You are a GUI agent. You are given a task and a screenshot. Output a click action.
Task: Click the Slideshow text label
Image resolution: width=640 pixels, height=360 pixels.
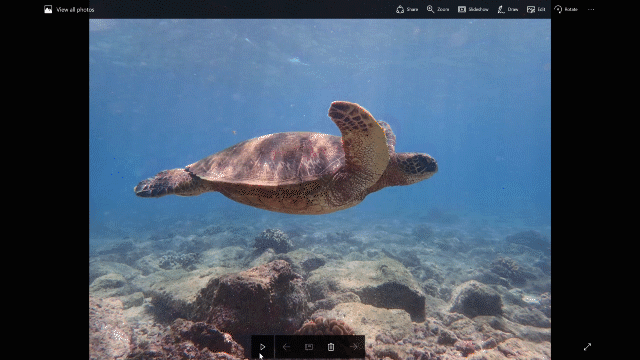(478, 9)
